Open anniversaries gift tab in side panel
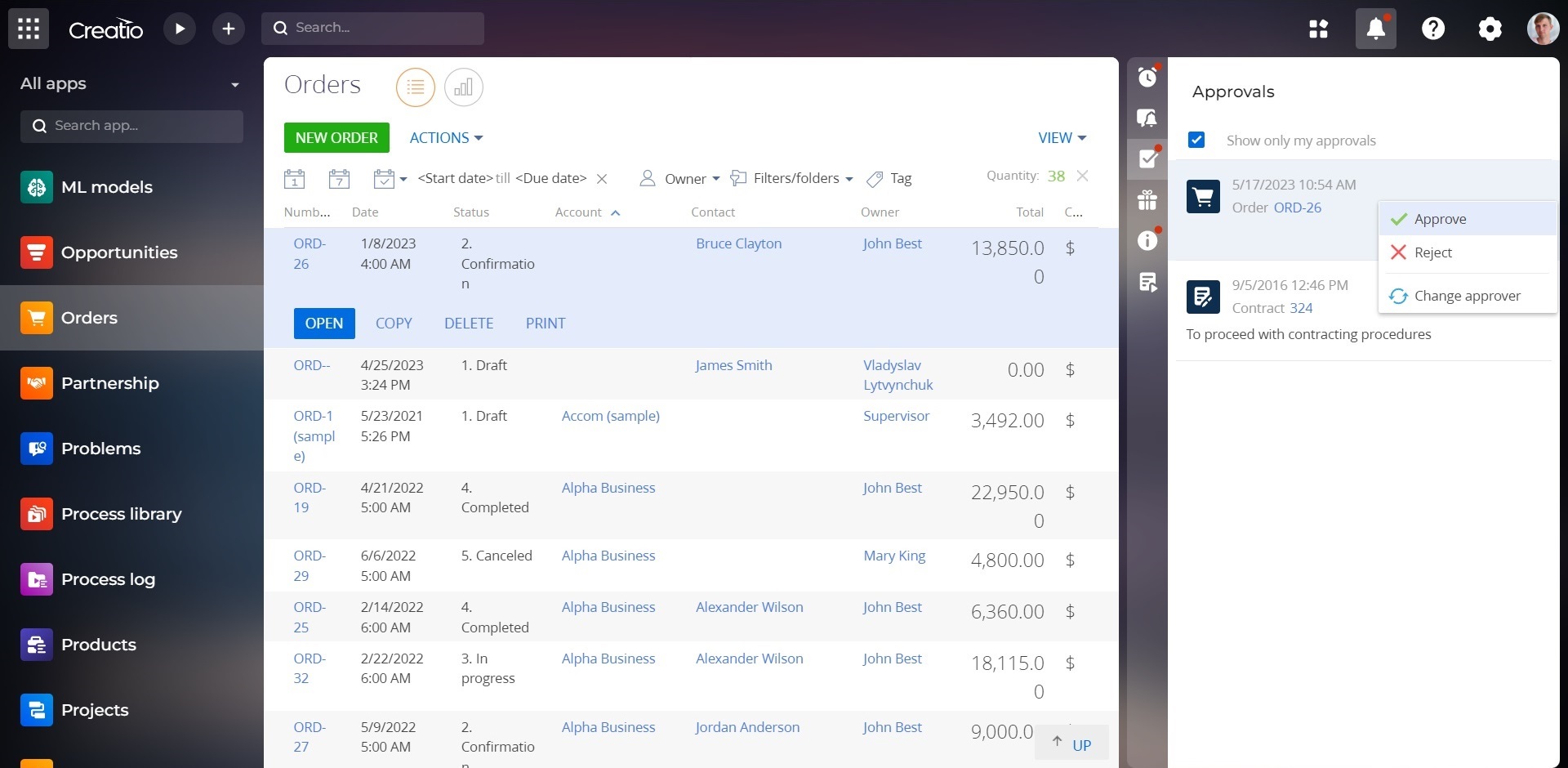The height and width of the screenshot is (768, 1568). (1147, 199)
